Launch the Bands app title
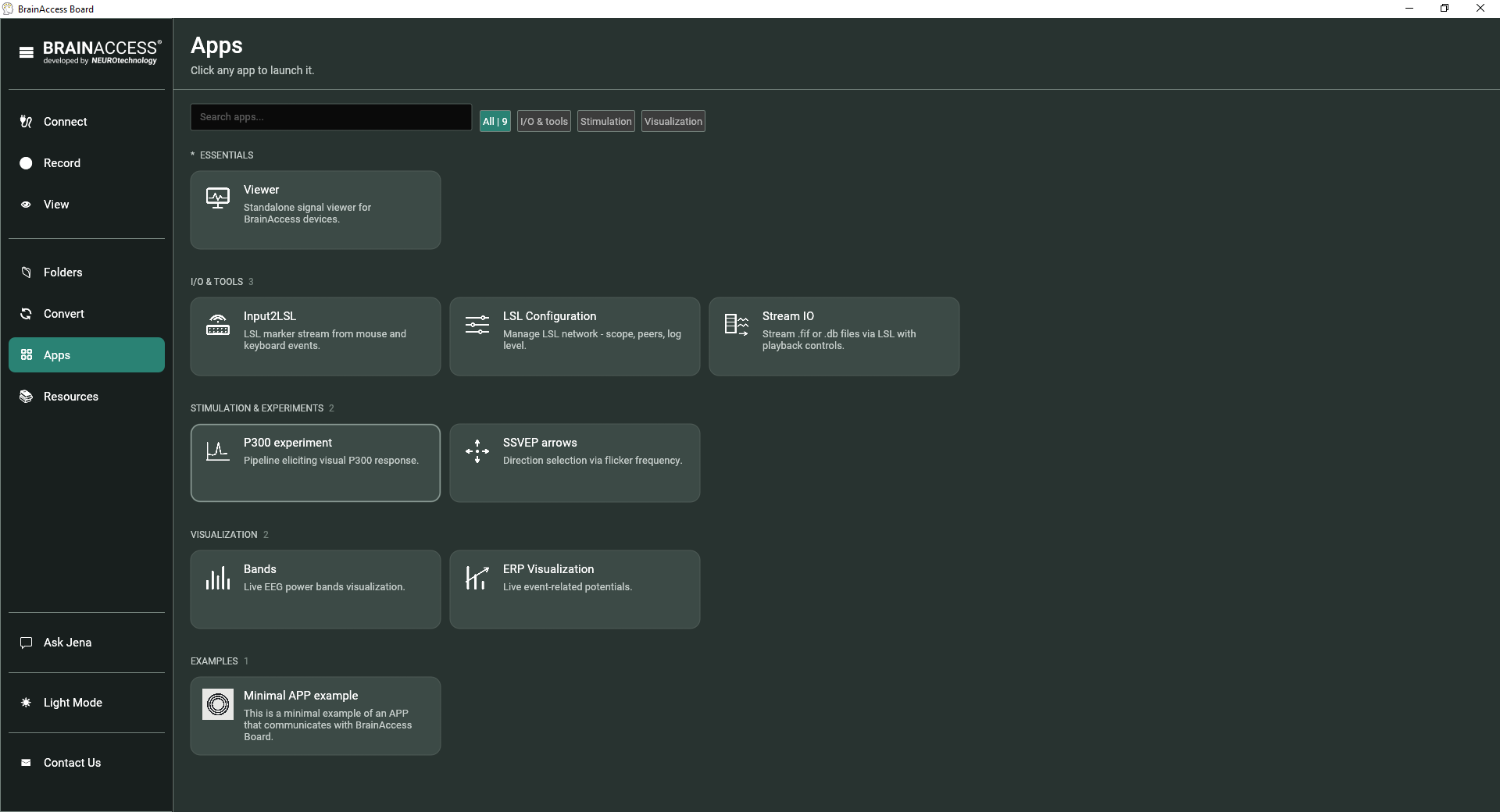 pyautogui.click(x=260, y=569)
